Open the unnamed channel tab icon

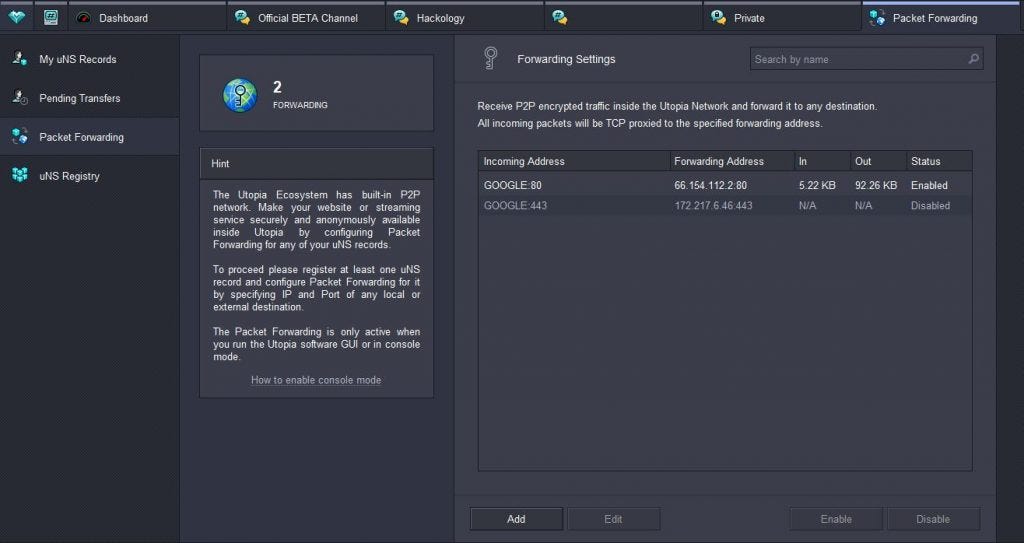(x=560, y=18)
